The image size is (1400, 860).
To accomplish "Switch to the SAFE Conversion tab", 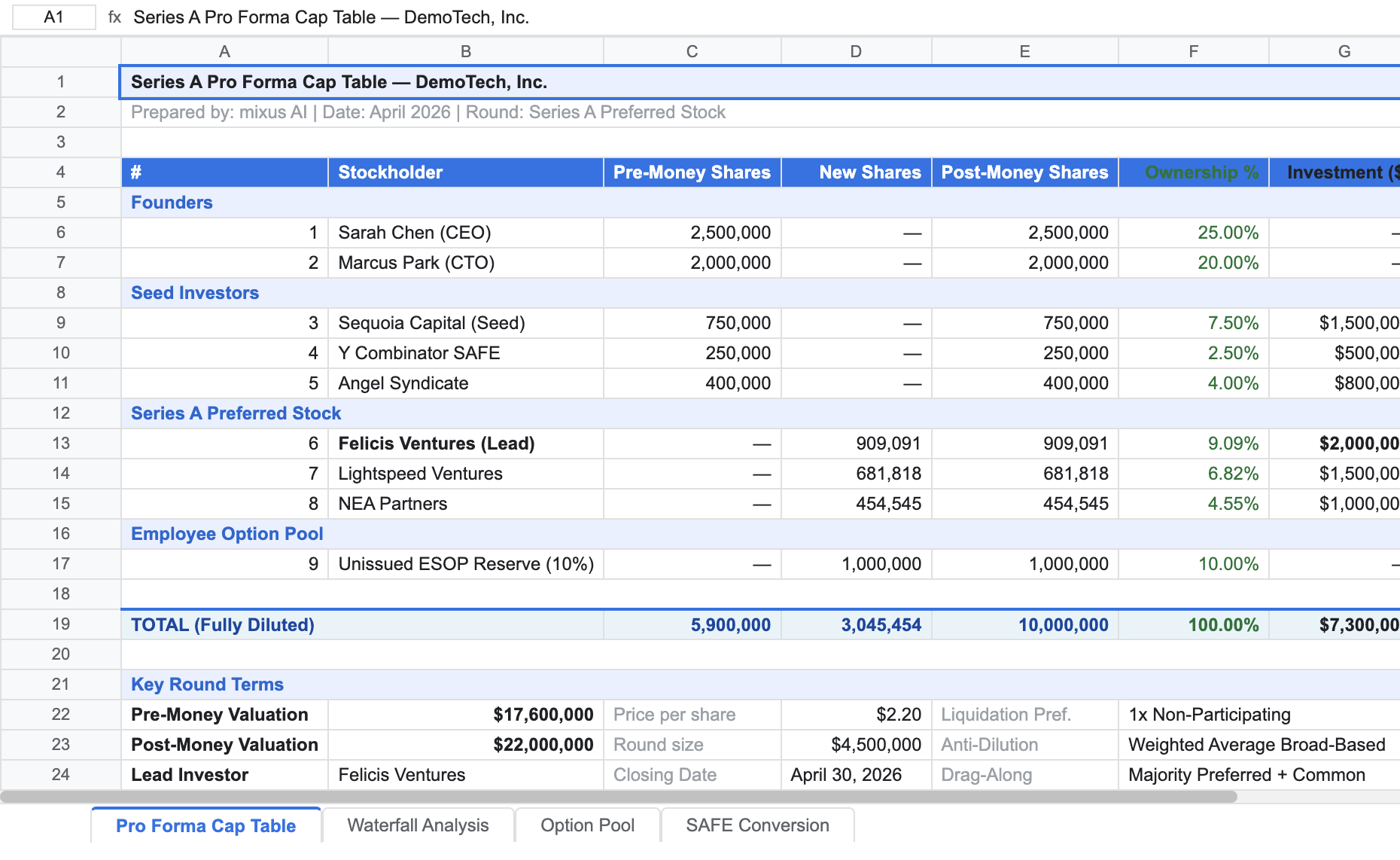I will (x=757, y=825).
